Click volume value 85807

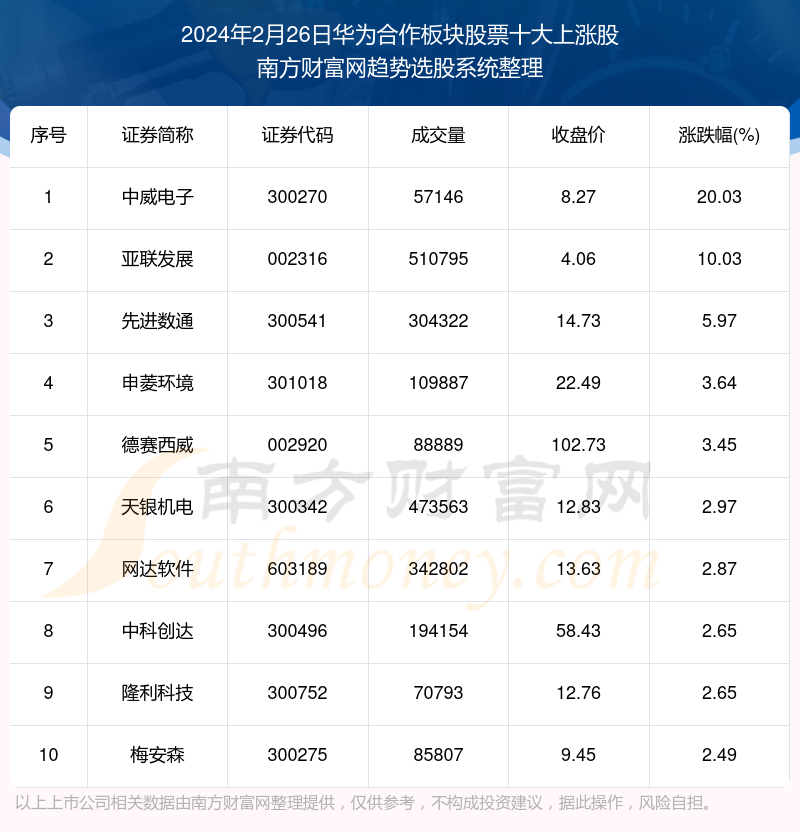tap(438, 755)
